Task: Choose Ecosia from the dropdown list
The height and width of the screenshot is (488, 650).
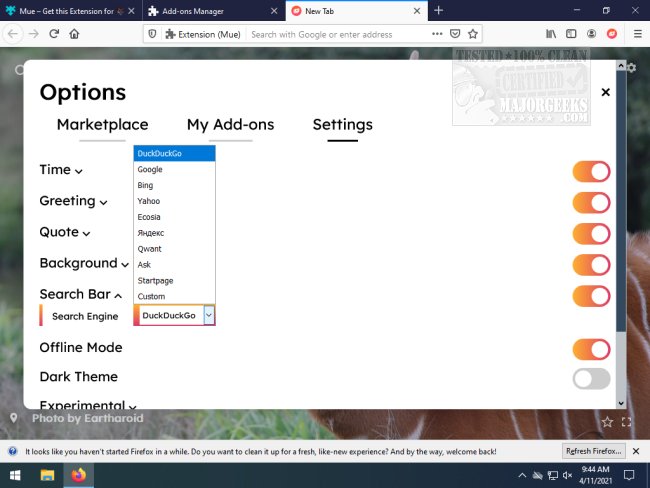Action: pyautogui.click(x=174, y=217)
